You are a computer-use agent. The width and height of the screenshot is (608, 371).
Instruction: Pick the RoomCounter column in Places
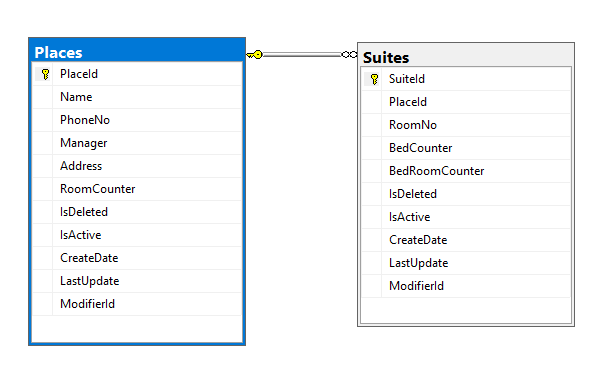[x=137, y=189]
